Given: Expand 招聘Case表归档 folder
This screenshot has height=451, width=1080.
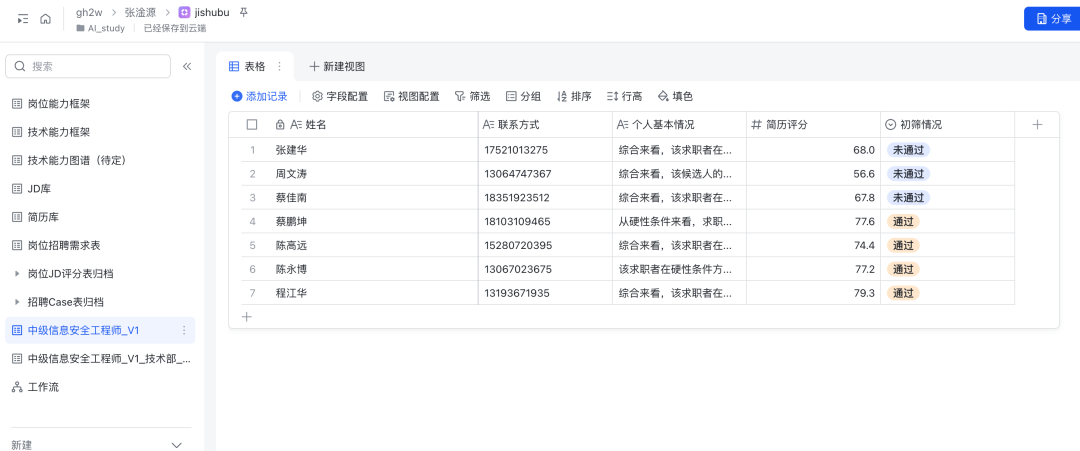Looking at the screenshot, I should tap(17, 302).
